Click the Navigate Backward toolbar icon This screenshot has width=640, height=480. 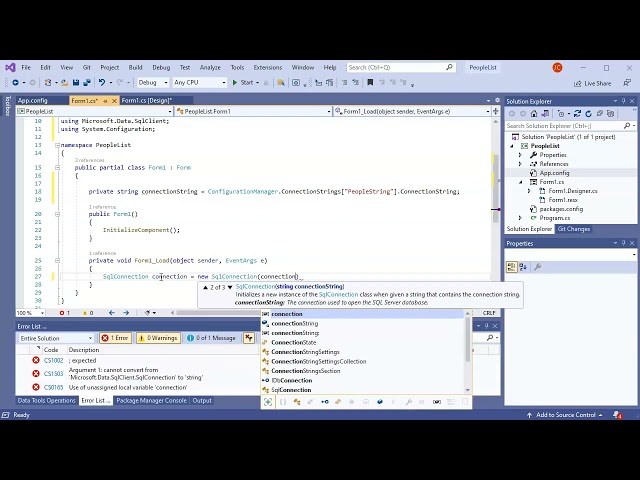16,83
